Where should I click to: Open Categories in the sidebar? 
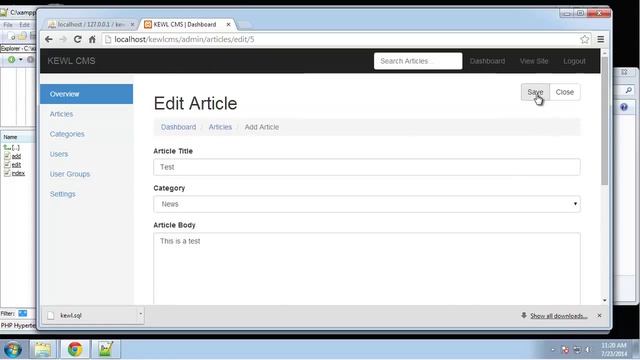(x=67, y=134)
